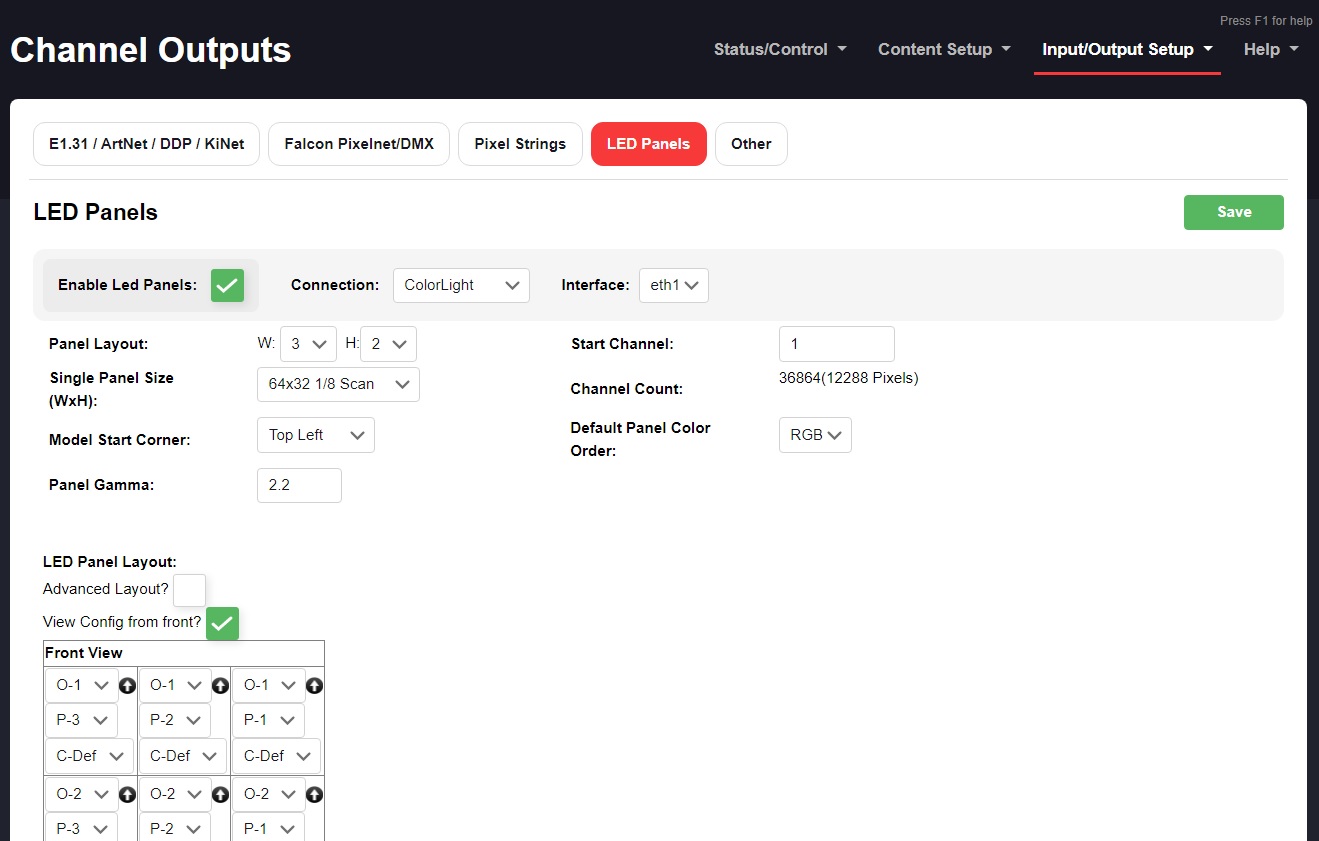
Task: Open the bottom-middle panel P-2 dropdown
Action: click(175, 828)
